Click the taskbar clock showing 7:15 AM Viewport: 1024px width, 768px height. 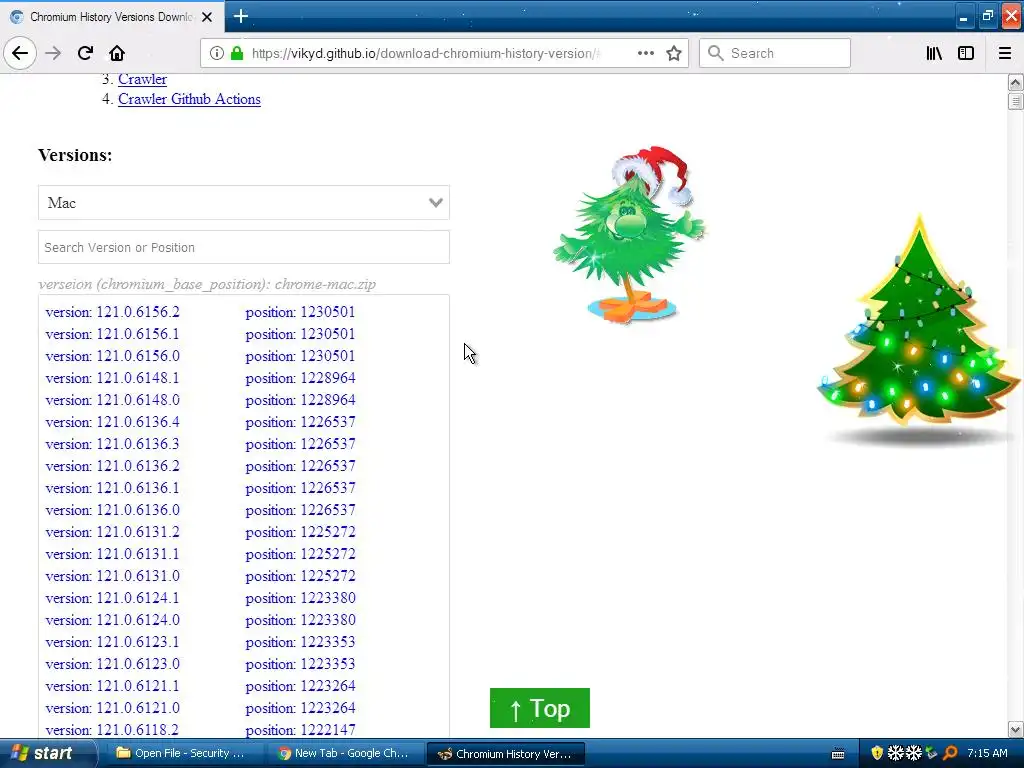click(987, 753)
